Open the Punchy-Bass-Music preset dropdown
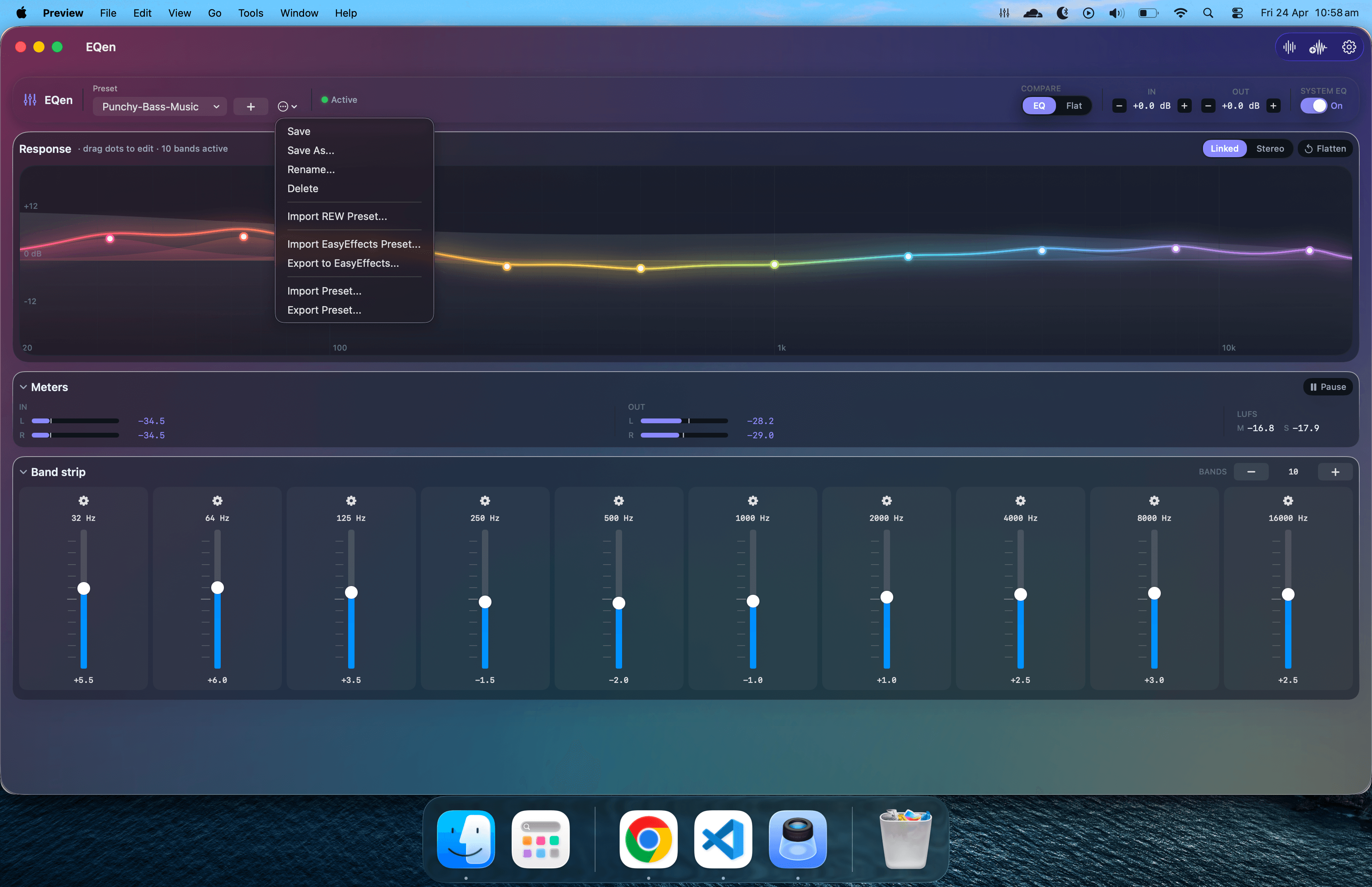 pyautogui.click(x=160, y=106)
